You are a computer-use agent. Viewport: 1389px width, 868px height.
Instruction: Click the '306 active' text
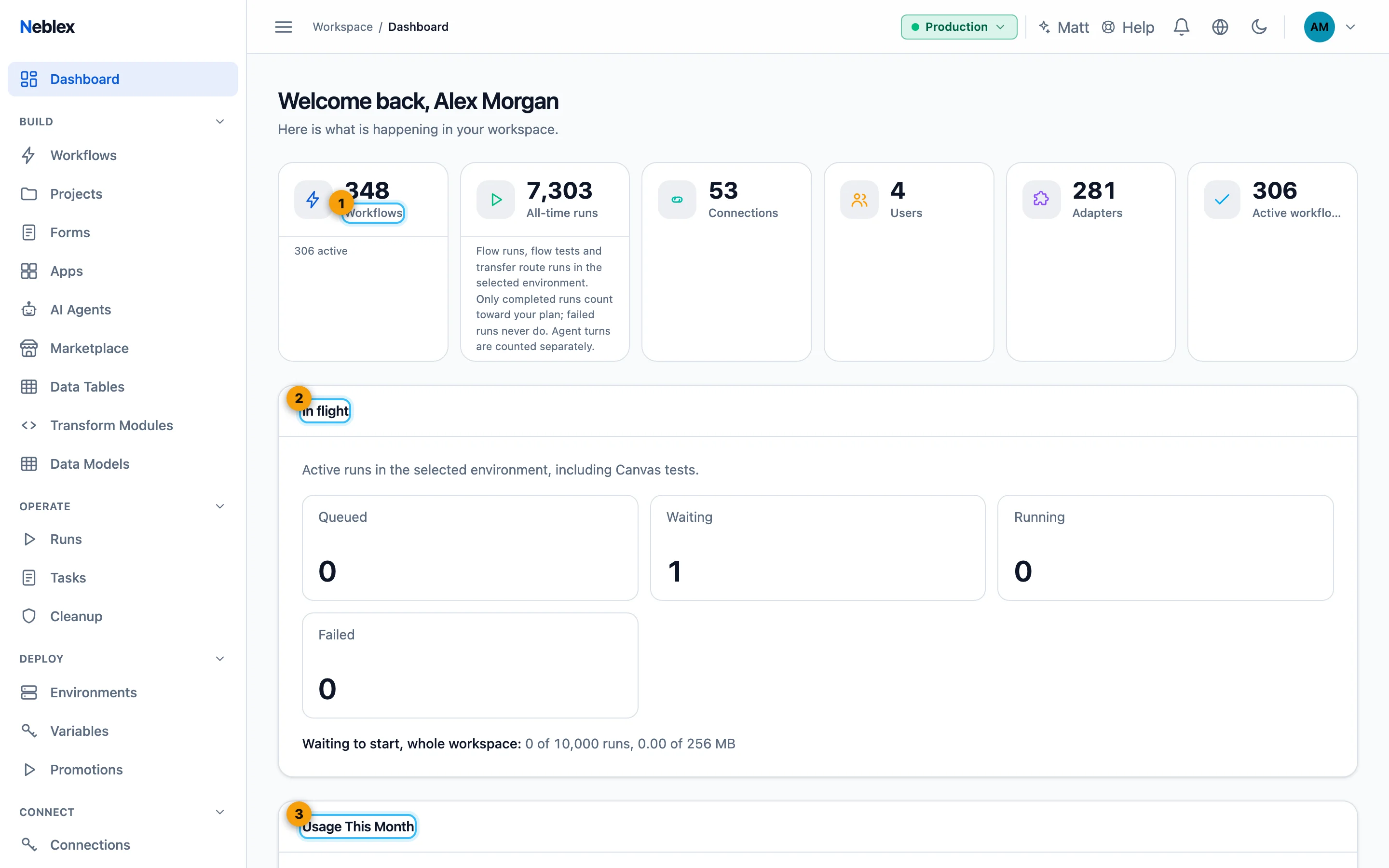tap(321, 251)
